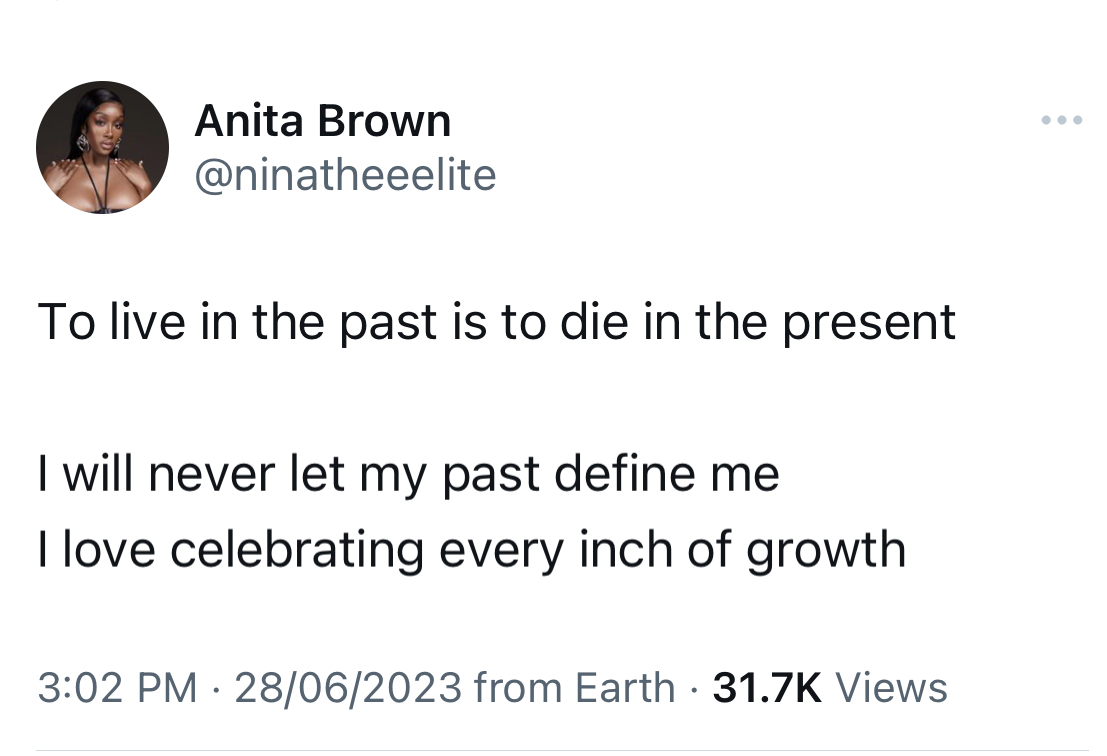
Task: Click the Views label
Action: tap(891, 688)
